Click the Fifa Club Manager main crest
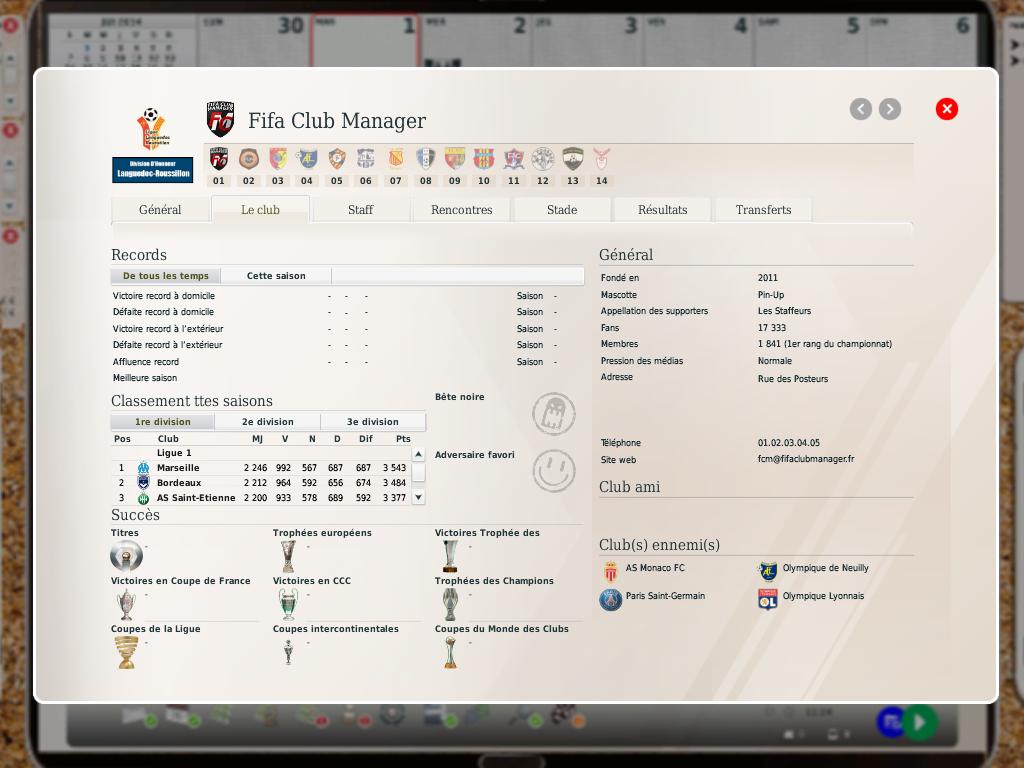The image size is (1024, 768). tap(221, 118)
